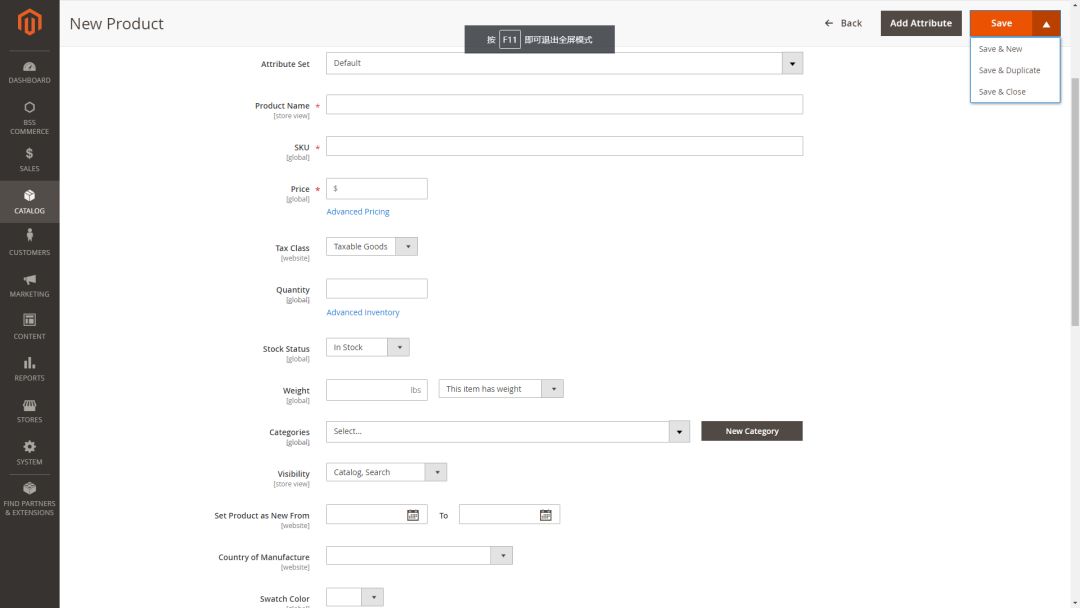Image resolution: width=1080 pixels, height=608 pixels.
Task: Open the Customers sidebar section
Action: pyautogui.click(x=29, y=242)
